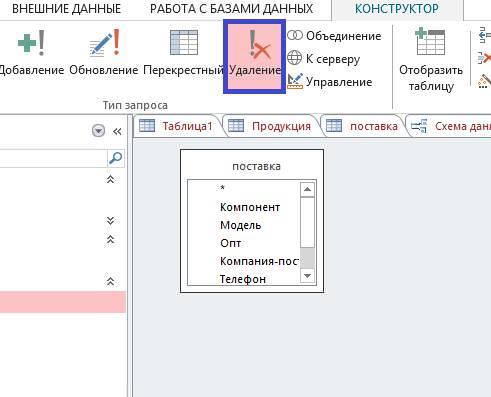This screenshot has height=397, width=491.
Task: Select the К серверу pass-through option
Action: point(324,59)
